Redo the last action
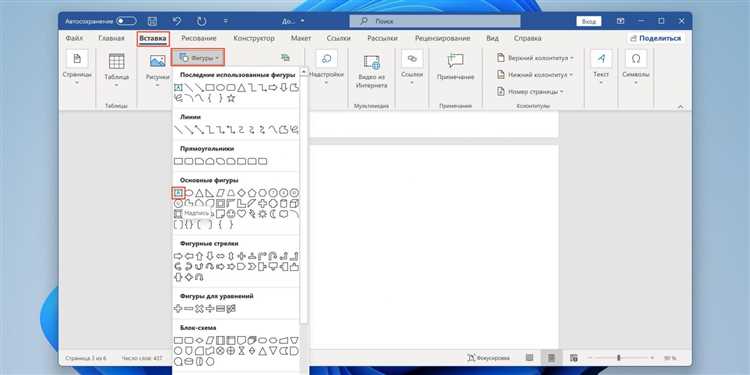This screenshot has height=375, width=750. point(202,21)
